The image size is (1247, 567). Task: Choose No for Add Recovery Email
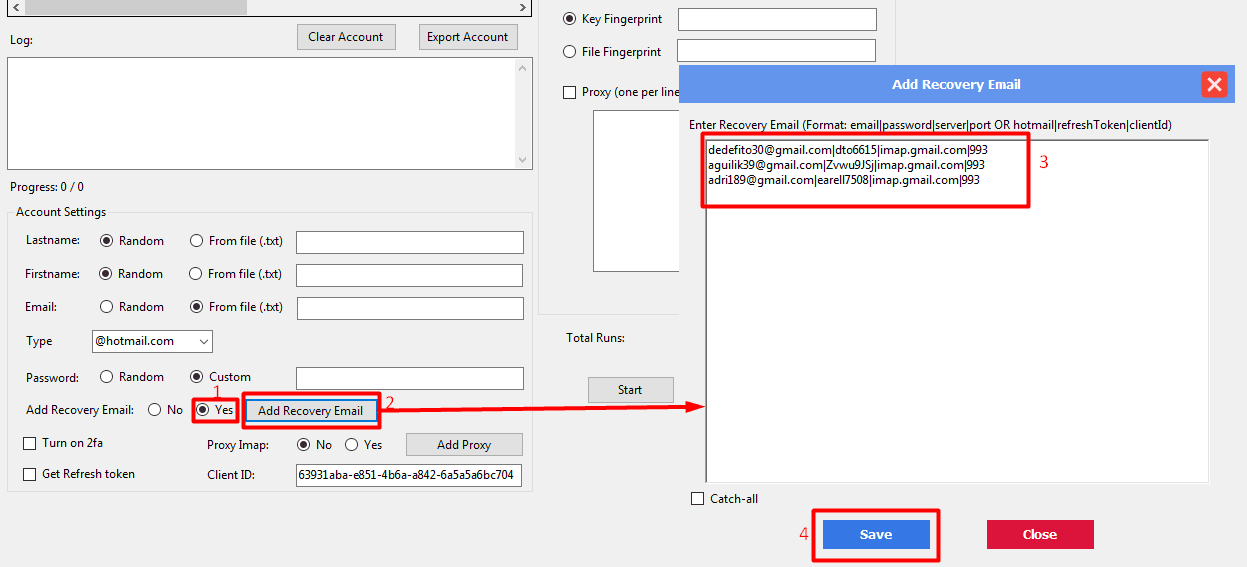pyautogui.click(x=155, y=410)
